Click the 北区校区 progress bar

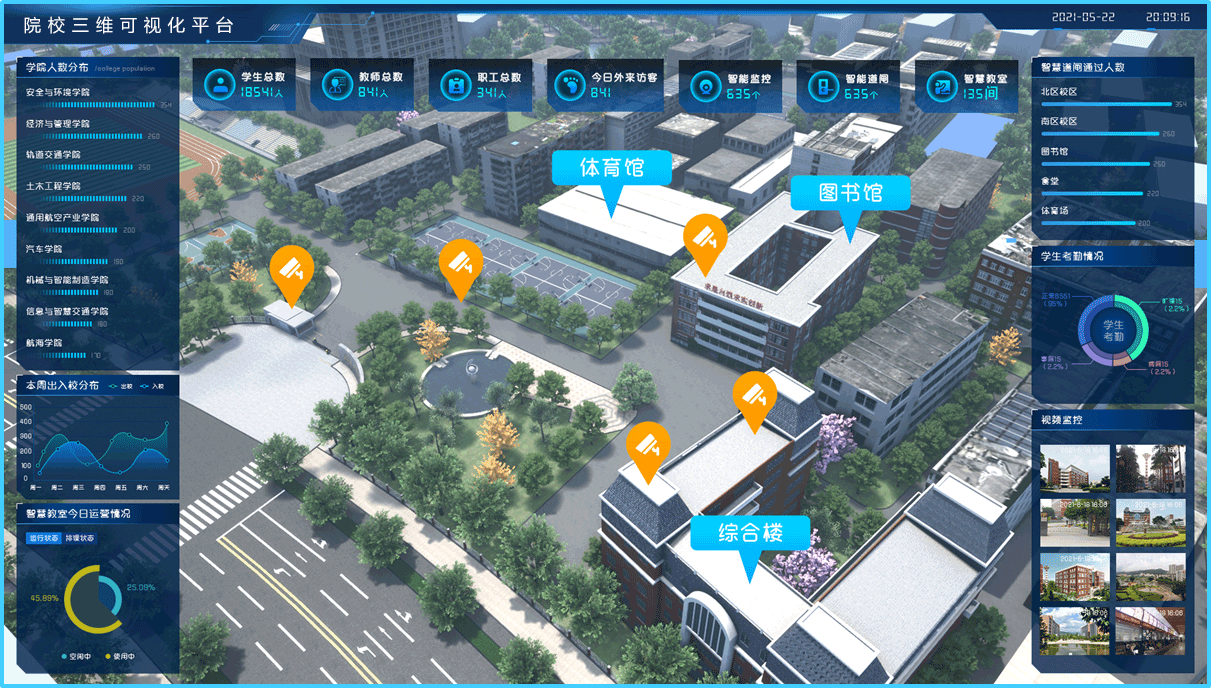click(x=1105, y=103)
